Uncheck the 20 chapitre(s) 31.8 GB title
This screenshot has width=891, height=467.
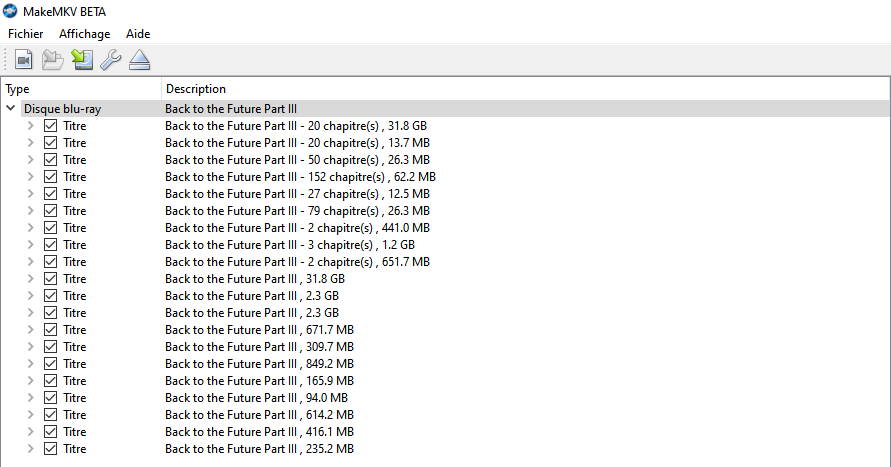(x=51, y=126)
